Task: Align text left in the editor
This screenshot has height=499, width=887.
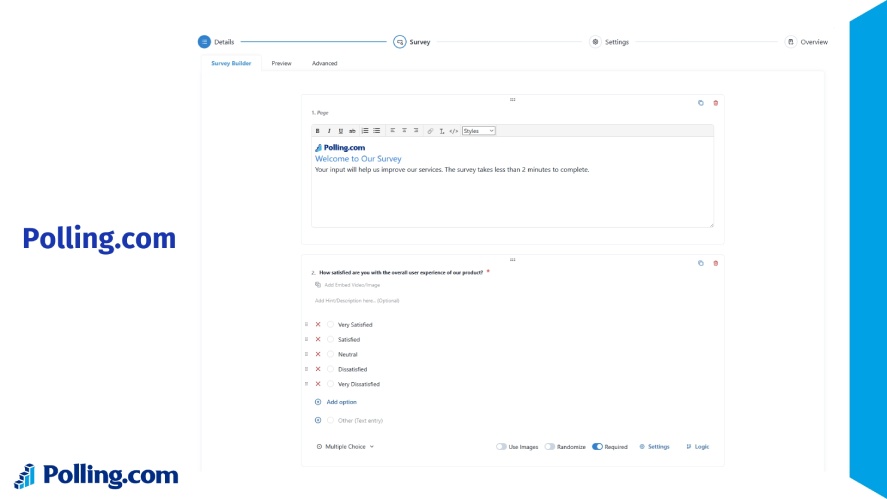Action: pos(393,131)
